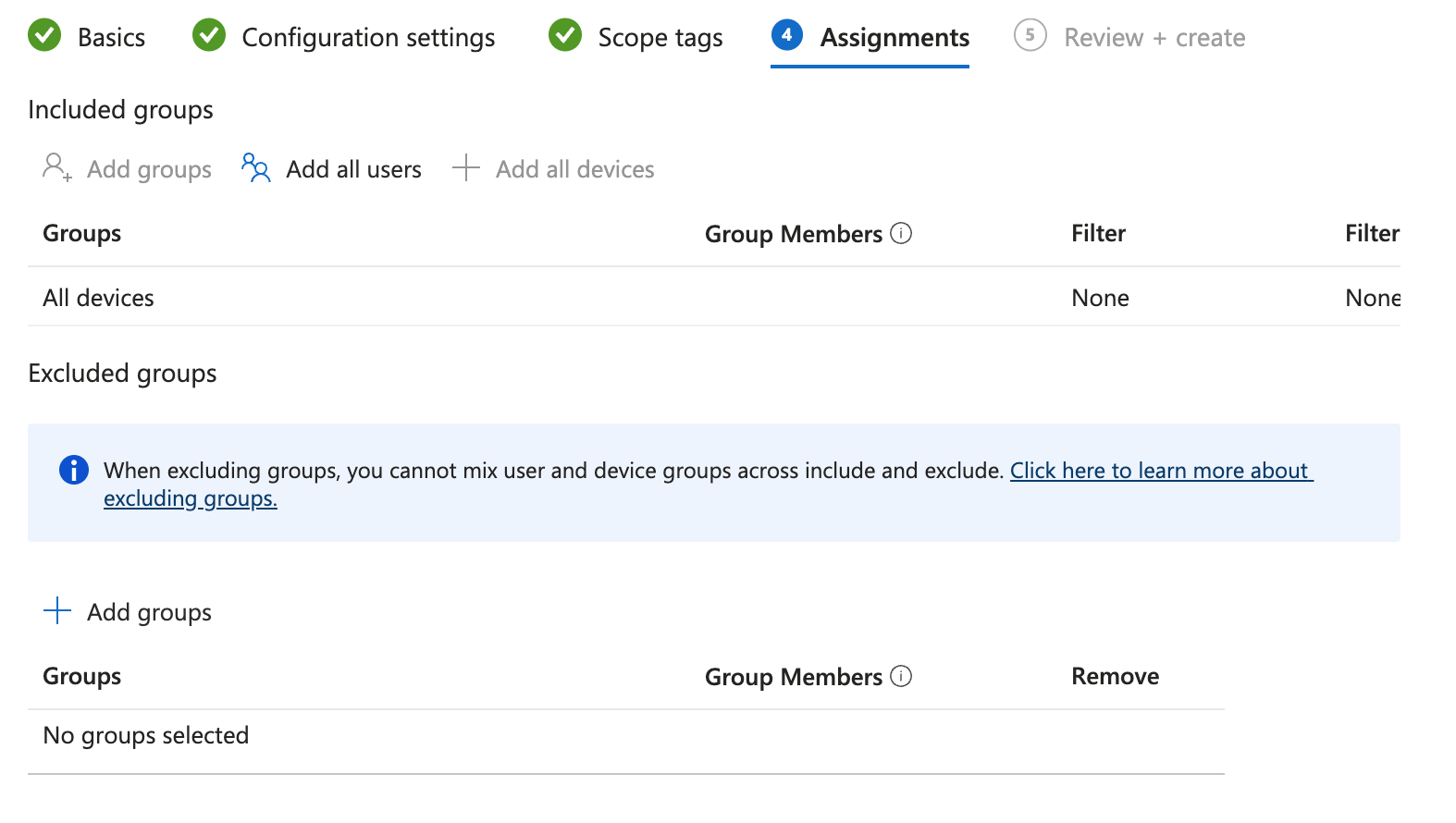Click the Excluded groups heading
Viewport: 1456px width, 823px height.
(x=122, y=373)
